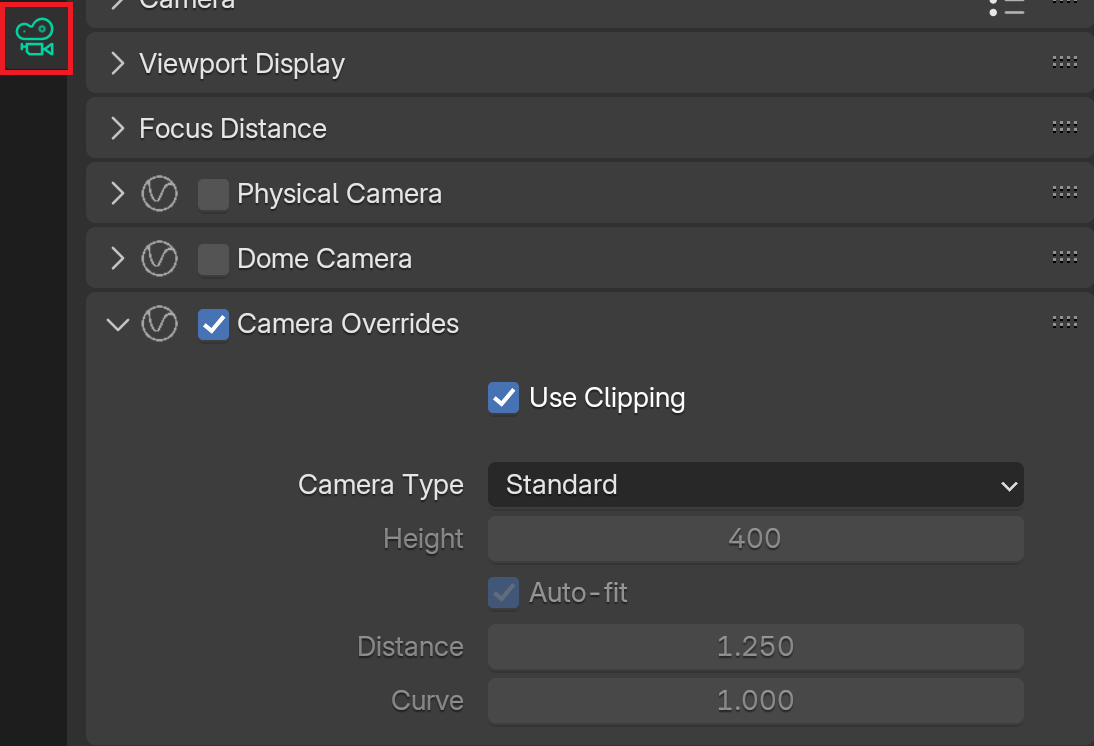Screen dimensions: 1094x746
Task: Expand the Dome Camera panel
Action: pyautogui.click(x=118, y=258)
